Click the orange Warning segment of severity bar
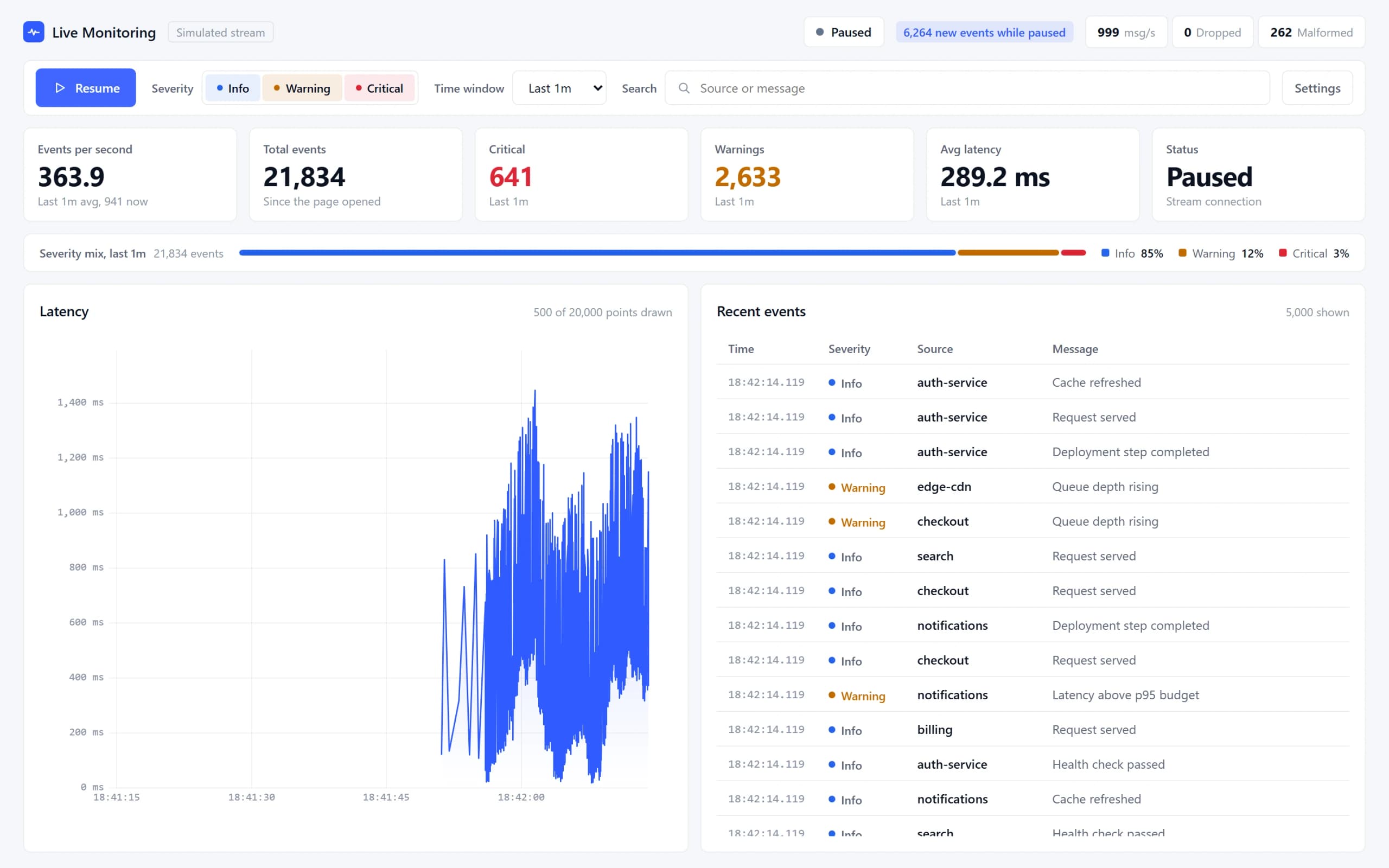 1008,253
